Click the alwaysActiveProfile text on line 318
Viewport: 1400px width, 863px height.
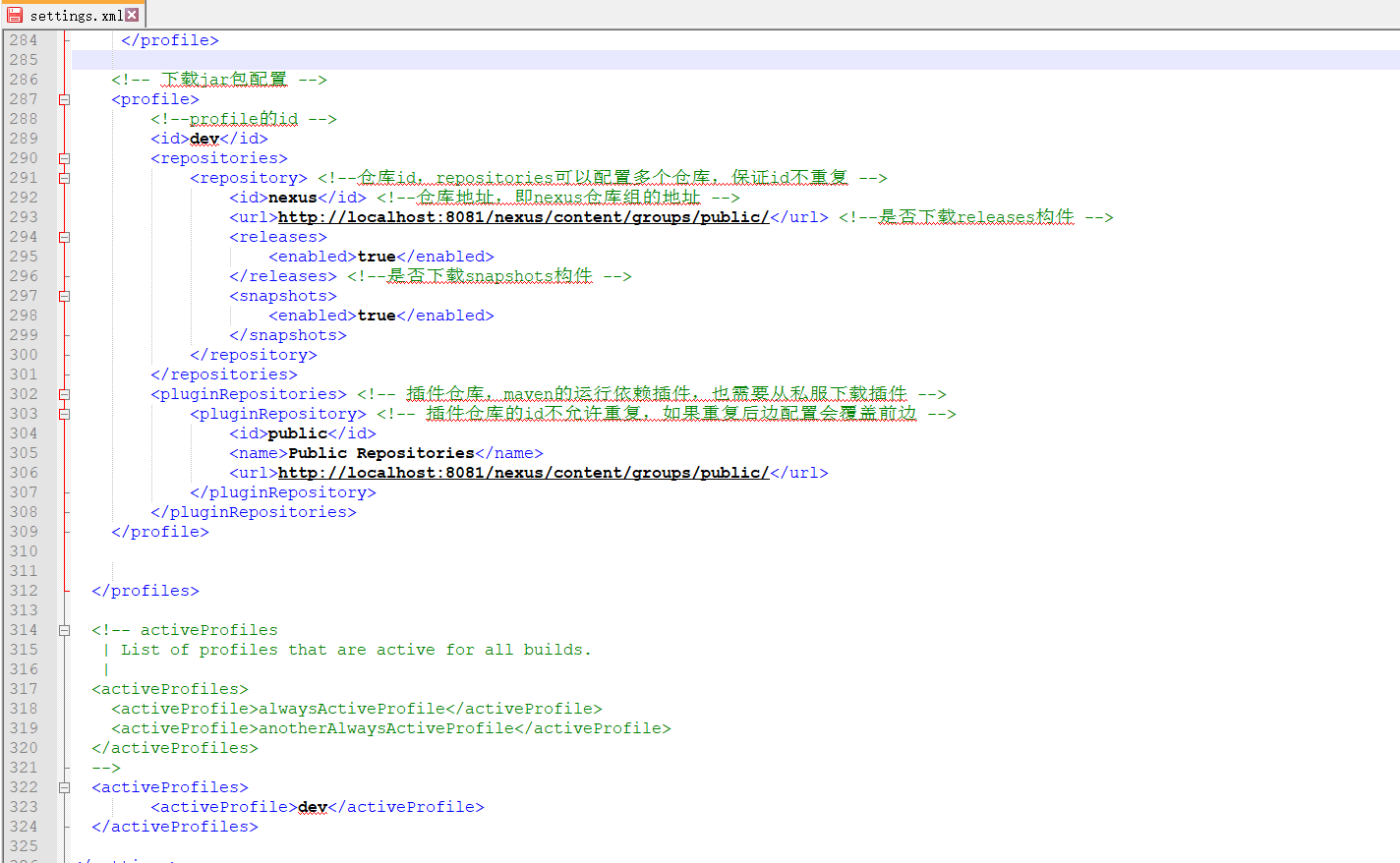tap(352, 709)
